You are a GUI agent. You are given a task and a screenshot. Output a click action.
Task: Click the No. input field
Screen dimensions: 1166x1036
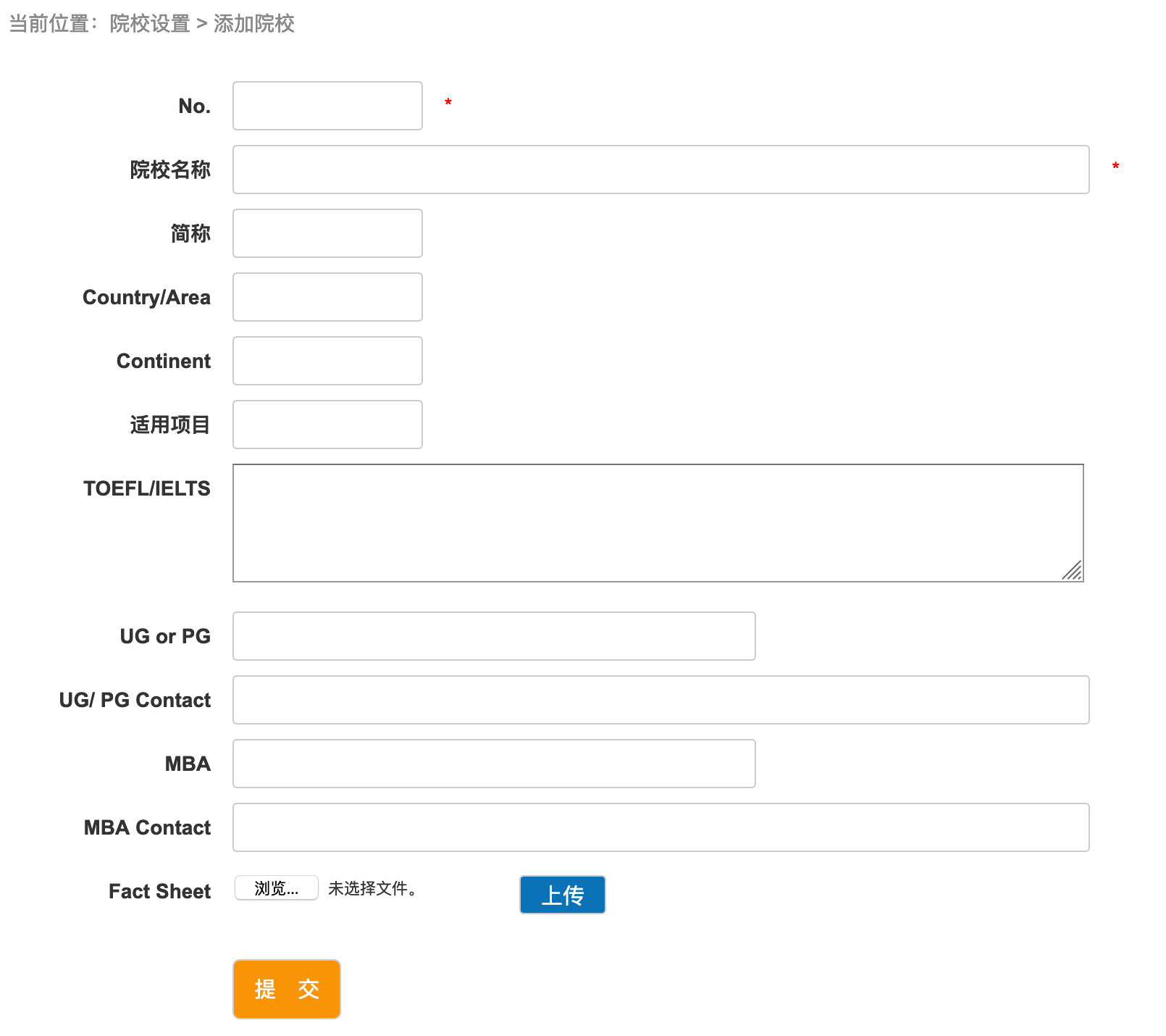327,106
